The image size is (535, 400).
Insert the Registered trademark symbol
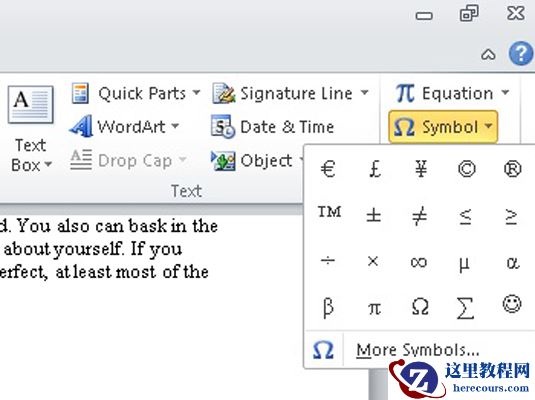click(x=512, y=169)
